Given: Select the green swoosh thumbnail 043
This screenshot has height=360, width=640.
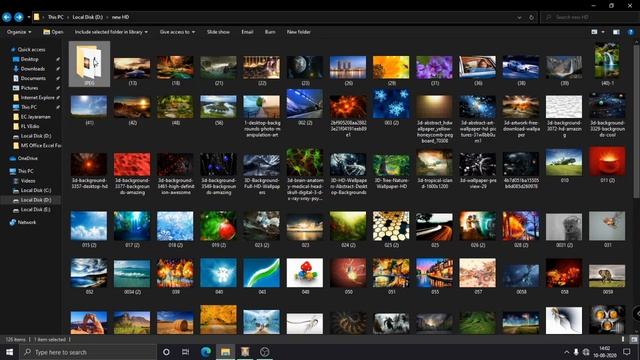Looking at the screenshot, I should (x=262, y=273).
